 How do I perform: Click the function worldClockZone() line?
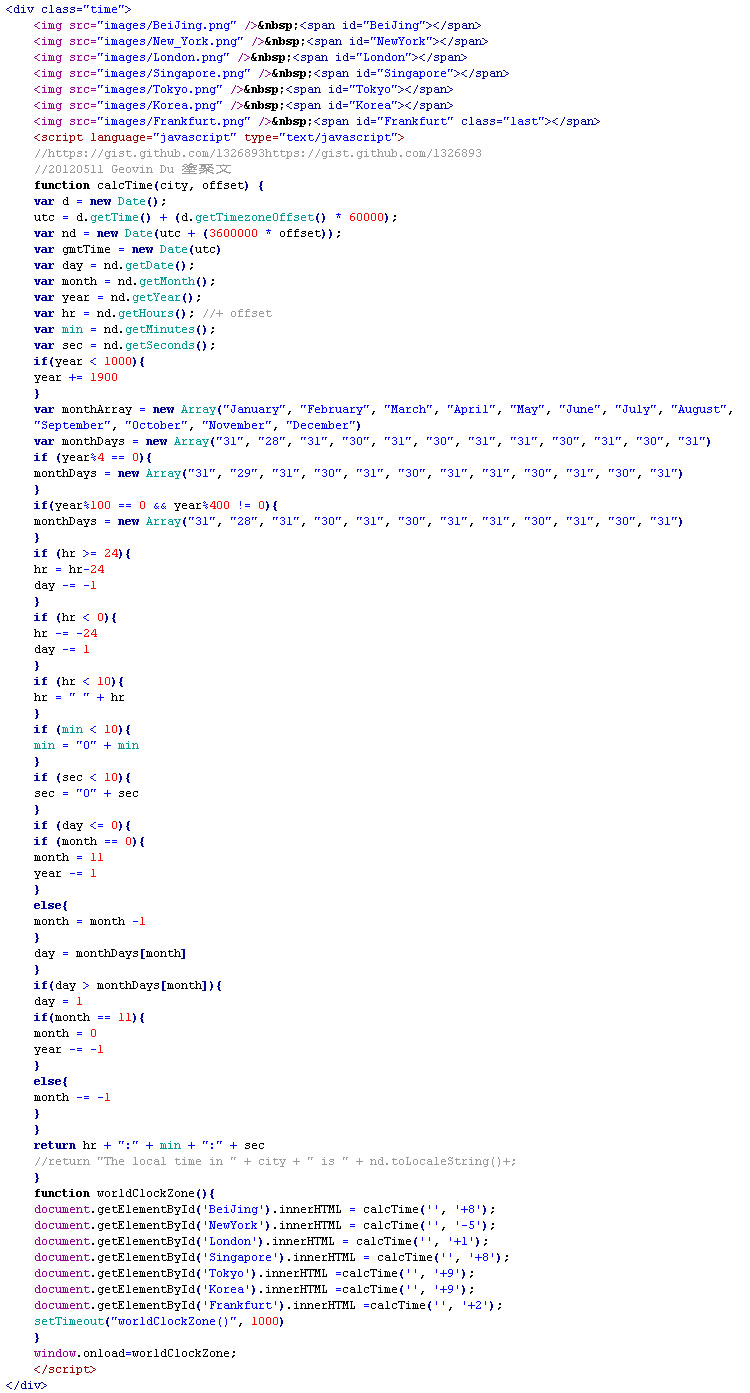click(125, 1193)
